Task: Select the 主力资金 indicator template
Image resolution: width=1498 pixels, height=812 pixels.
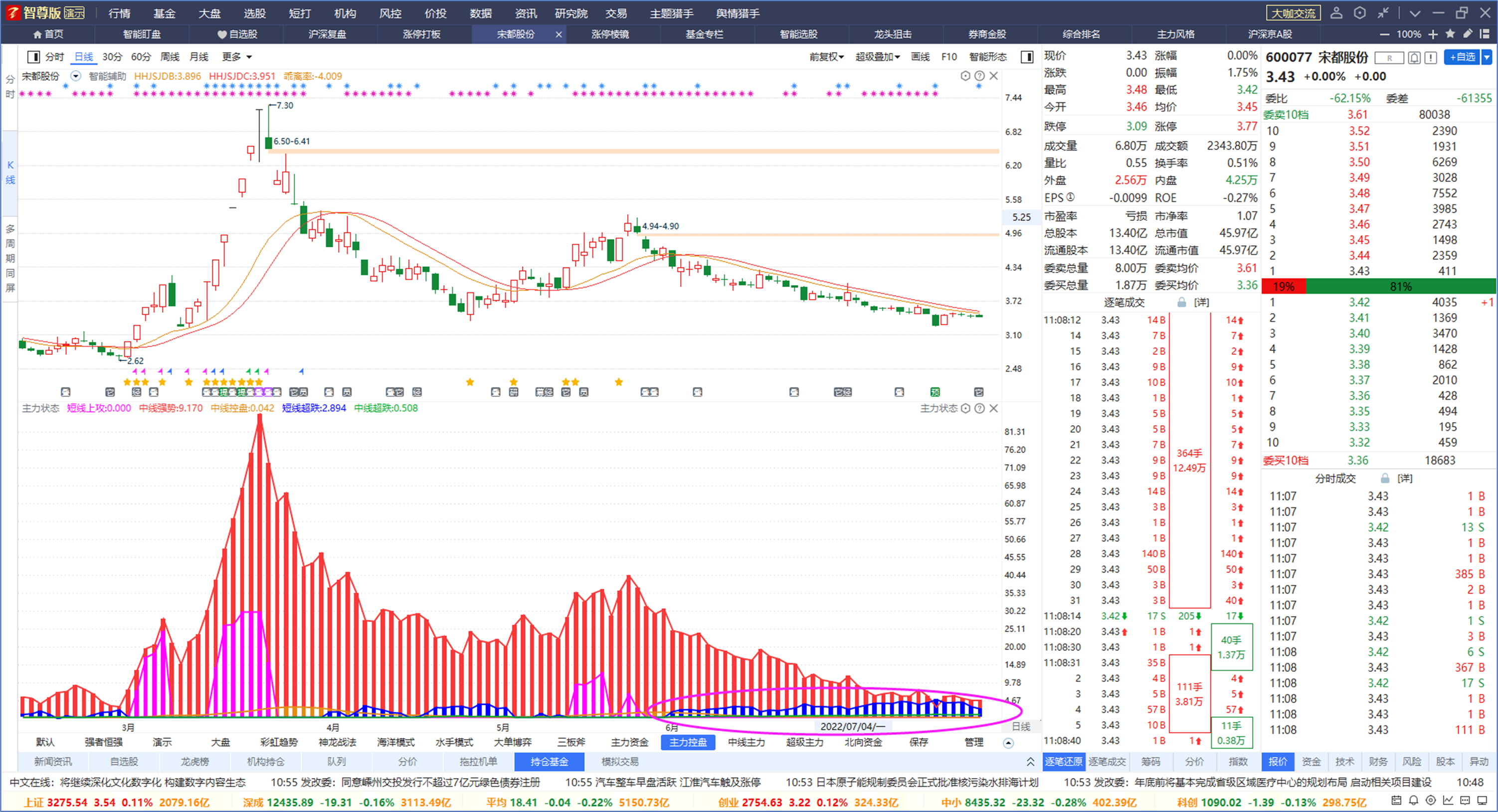Action: click(x=629, y=742)
